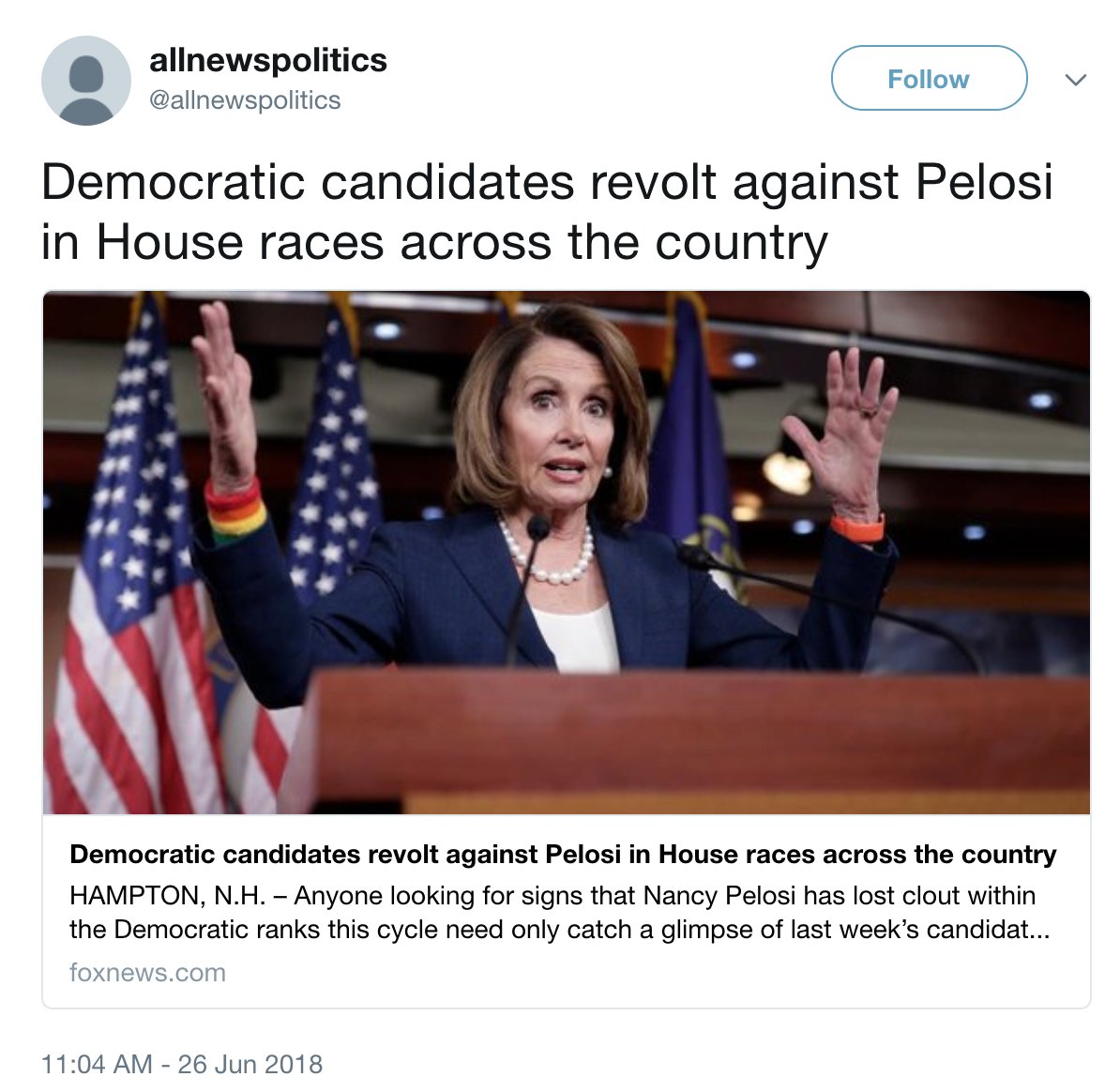Image resolution: width=1120 pixels, height=1092 pixels.
Task: Follow the allnewspolitics account
Action: (x=929, y=78)
